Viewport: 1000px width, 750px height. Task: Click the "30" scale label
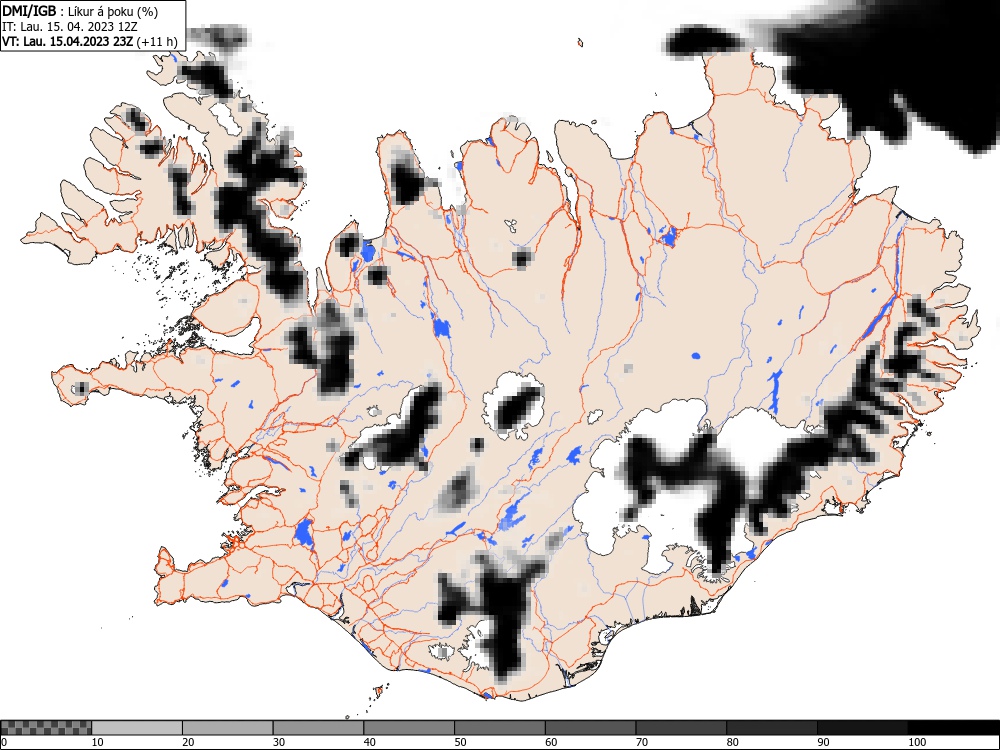278,742
